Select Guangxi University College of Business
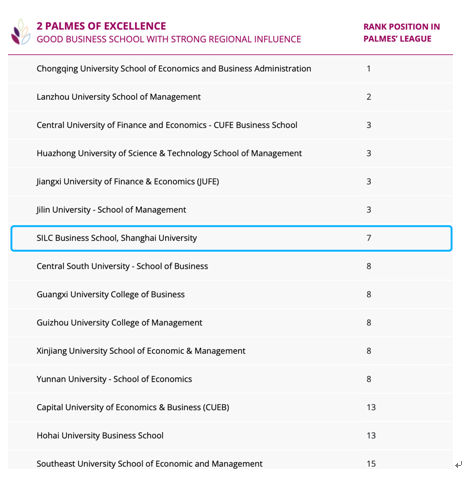This screenshot has width=464, height=484. coord(110,295)
